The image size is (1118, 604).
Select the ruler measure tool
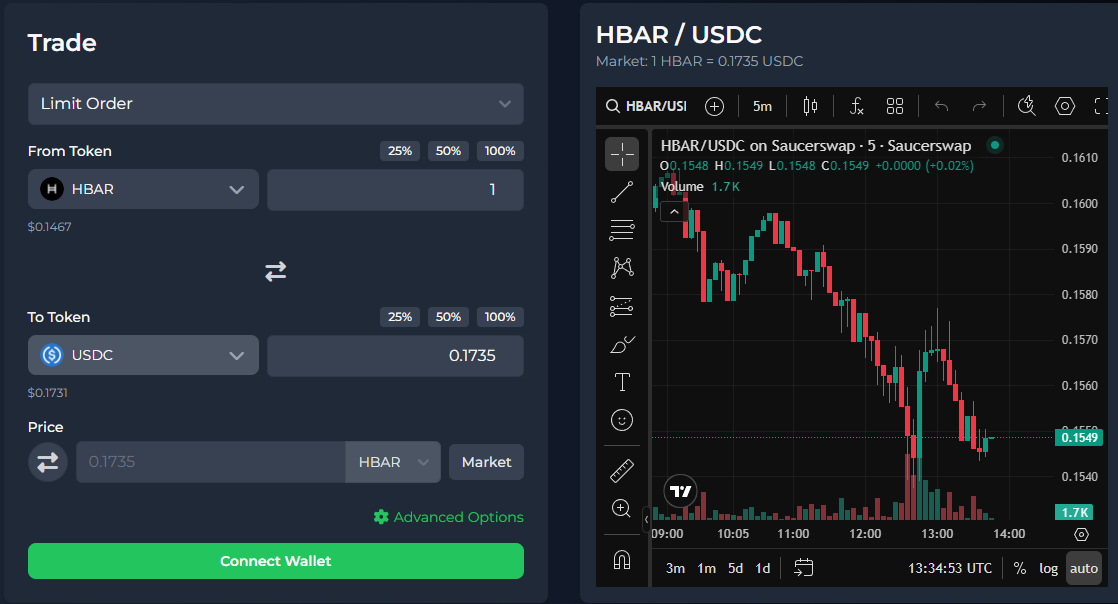coord(621,470)
